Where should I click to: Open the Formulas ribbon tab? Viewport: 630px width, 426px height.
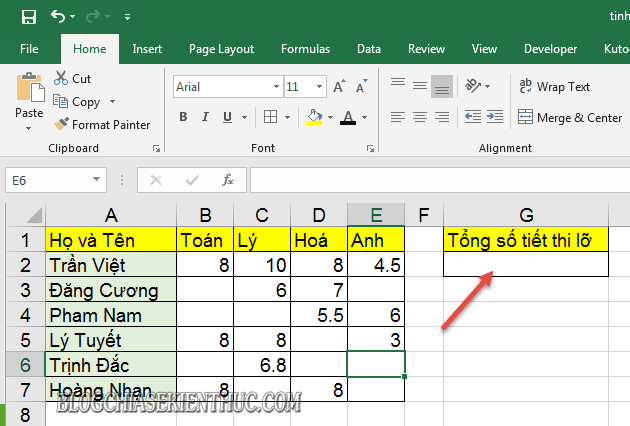[x=305, y=49]
